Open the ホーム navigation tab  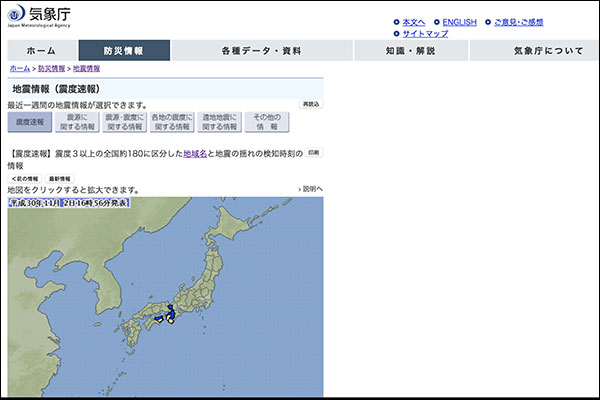[x=40, y=50]
